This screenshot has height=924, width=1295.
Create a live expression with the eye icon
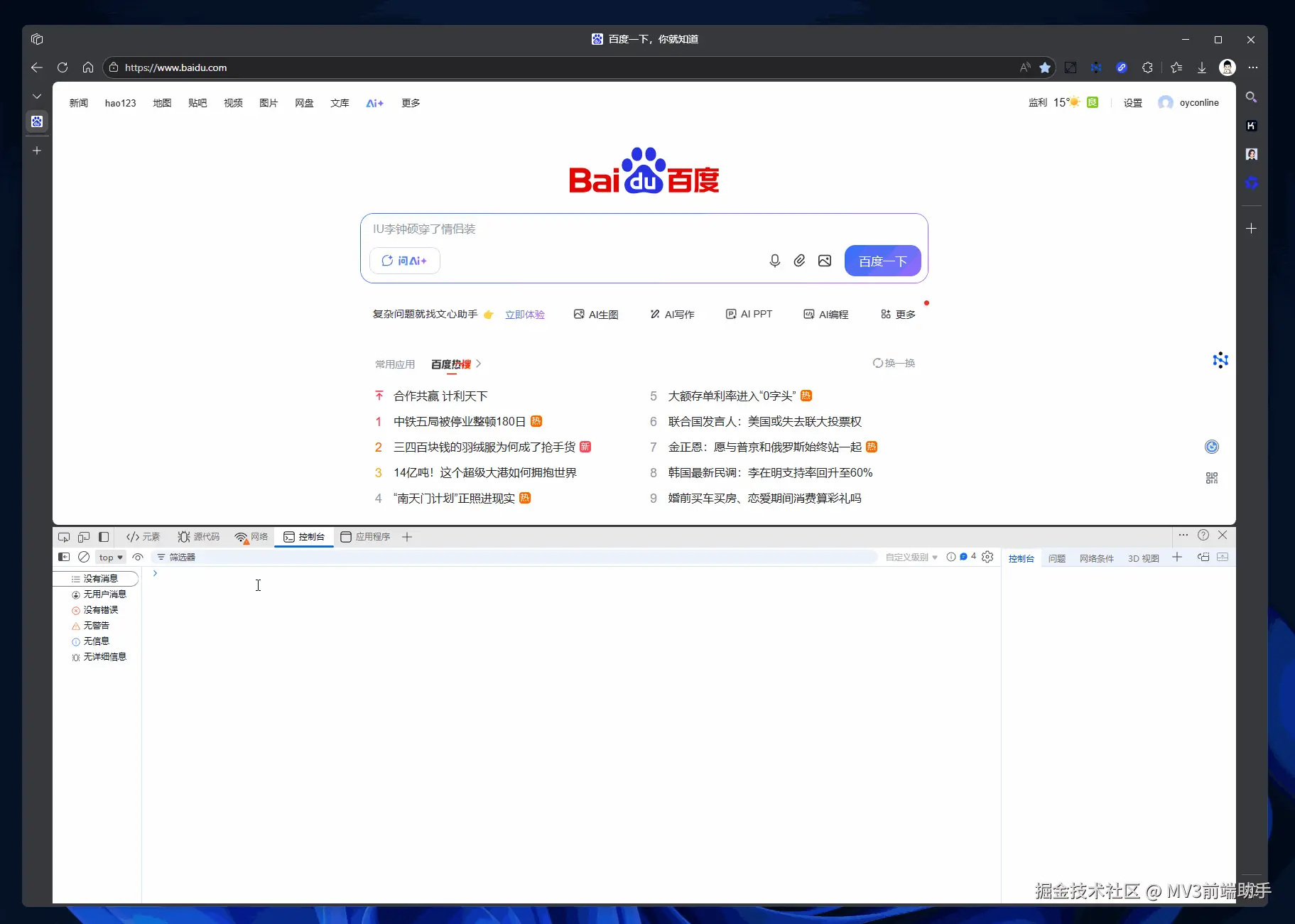(x=138, y=557)
